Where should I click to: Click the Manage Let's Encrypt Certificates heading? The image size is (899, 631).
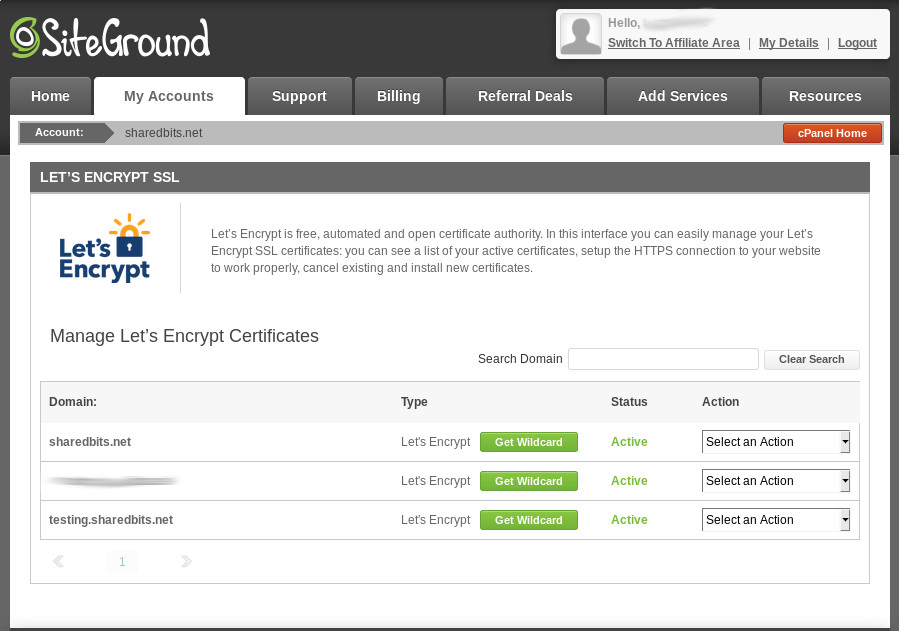pos(184,336)
